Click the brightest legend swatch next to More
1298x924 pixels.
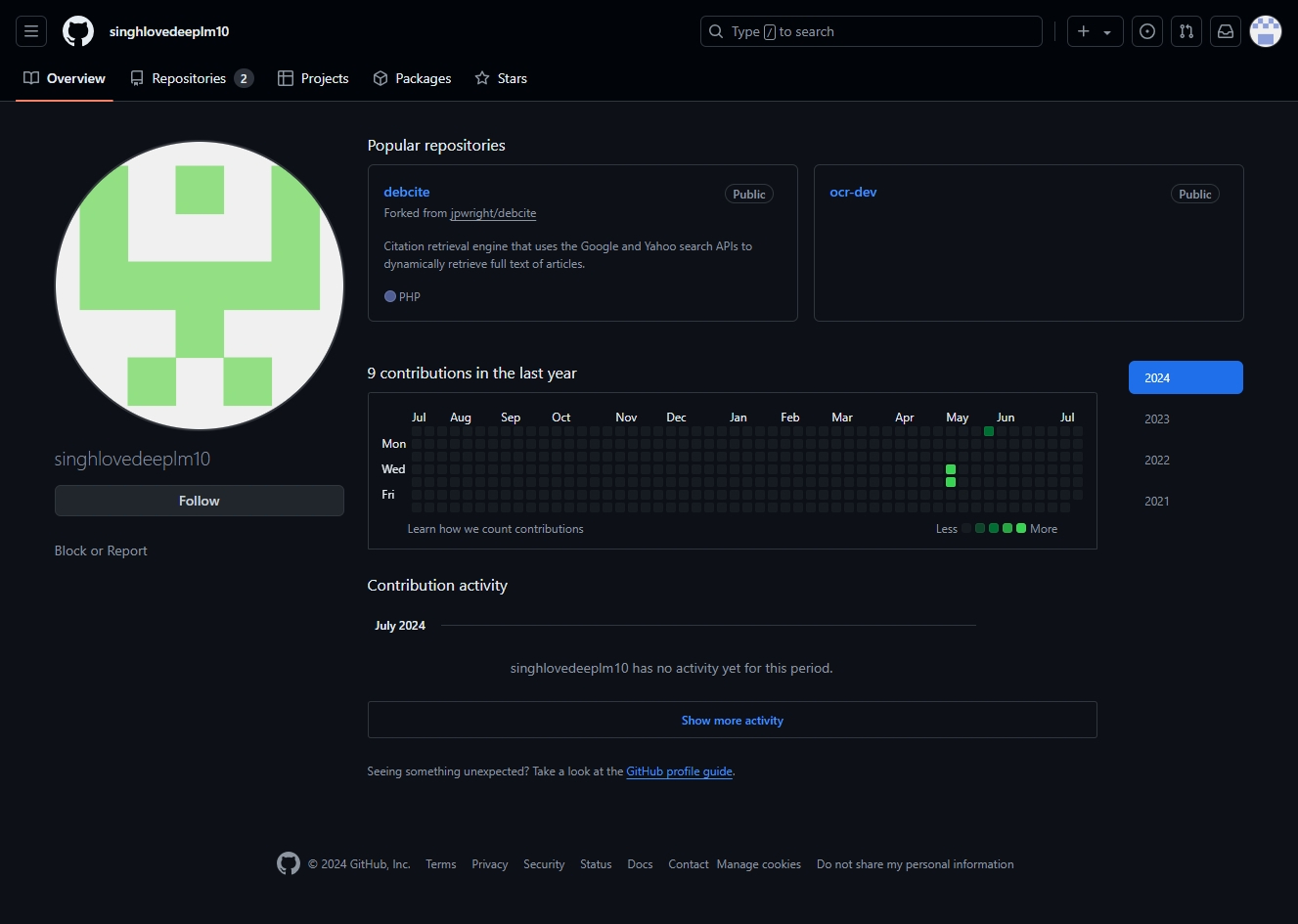(x=1021, y=528)
